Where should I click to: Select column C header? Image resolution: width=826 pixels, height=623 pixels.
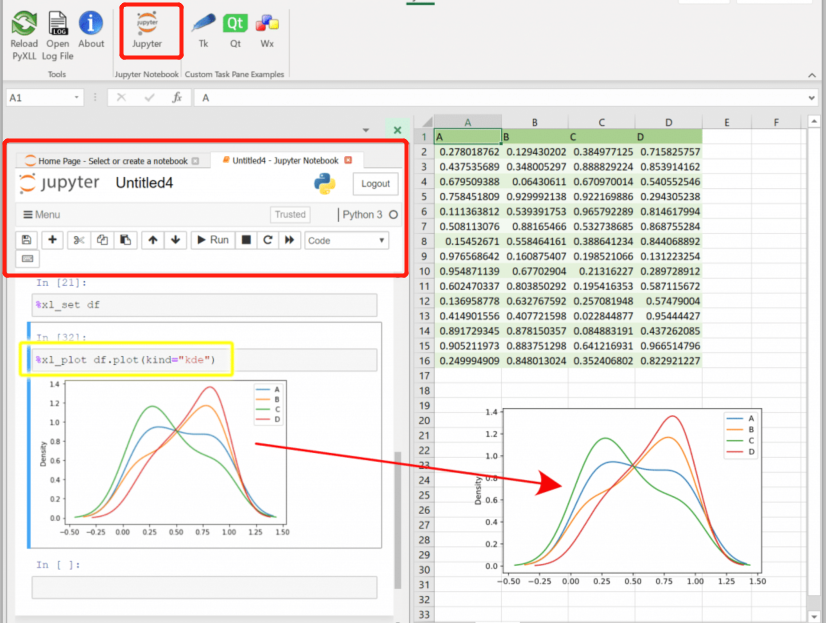(601, 122)
